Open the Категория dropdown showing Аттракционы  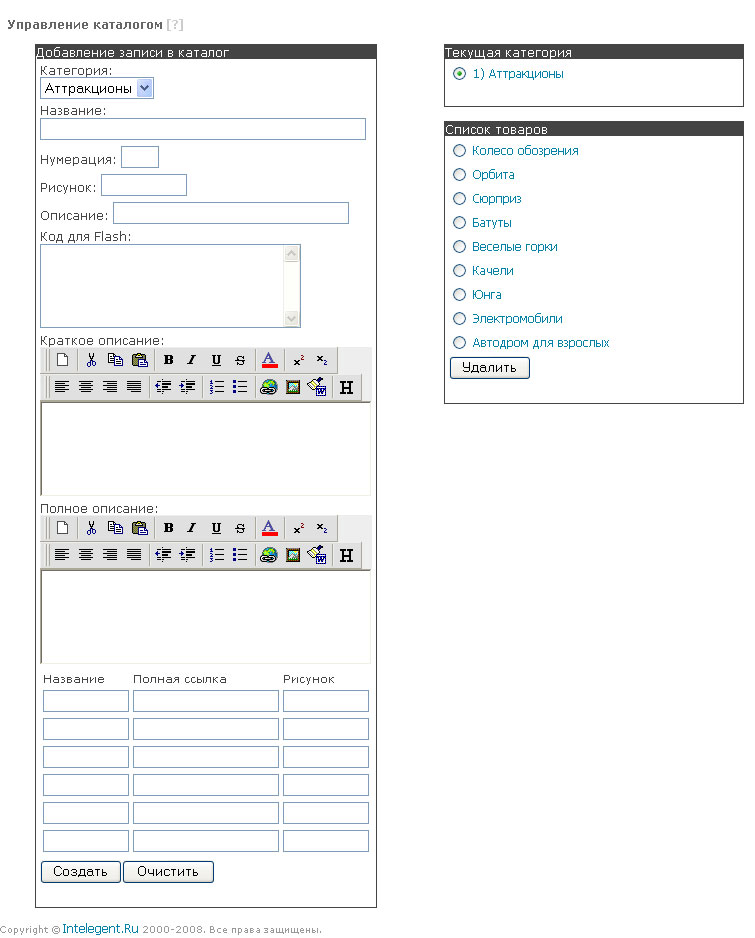97,89
